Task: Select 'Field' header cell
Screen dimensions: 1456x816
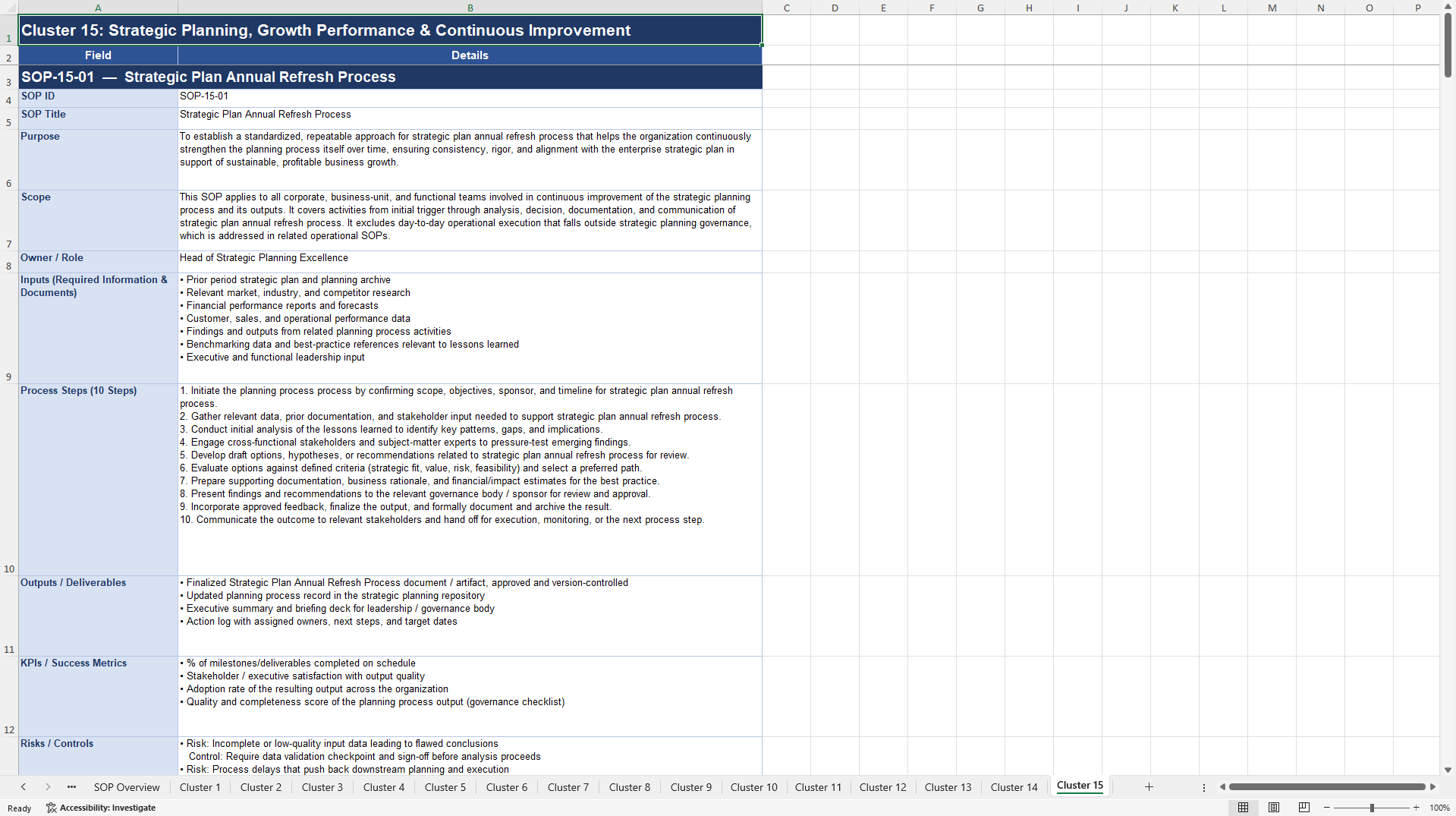Action: coord(98,55)
